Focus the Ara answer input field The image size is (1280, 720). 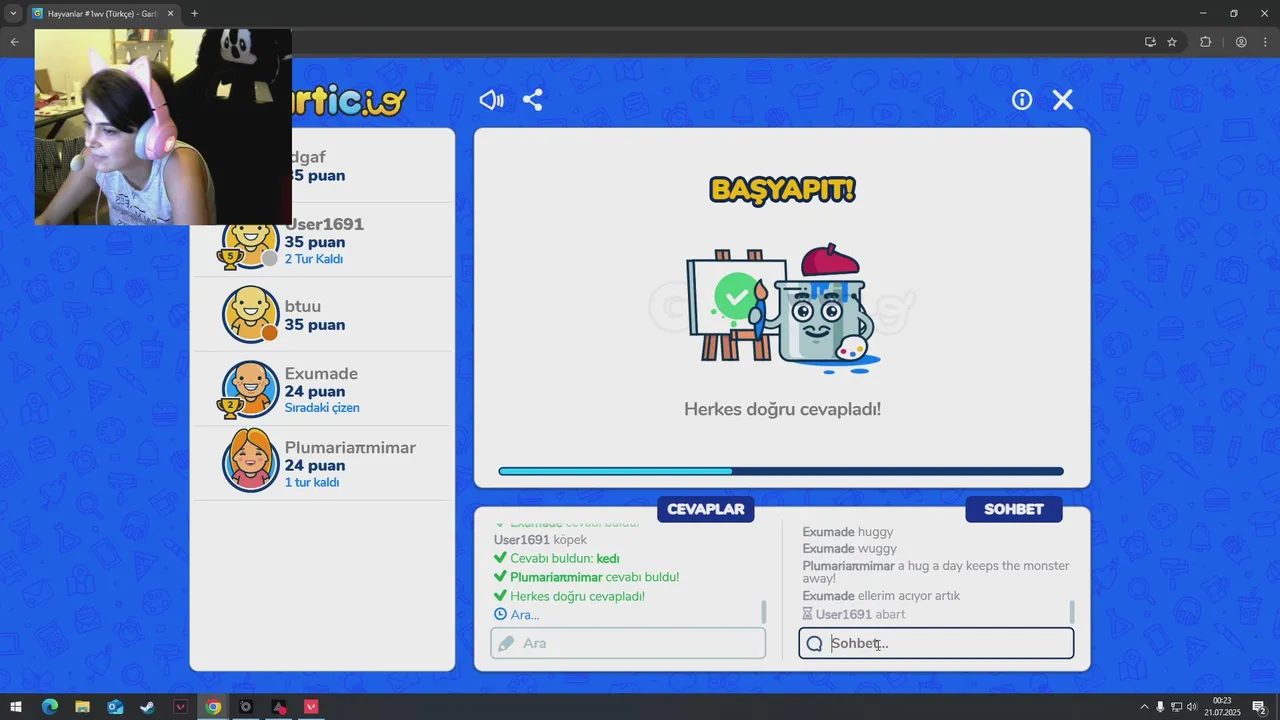tap(628, 643)
